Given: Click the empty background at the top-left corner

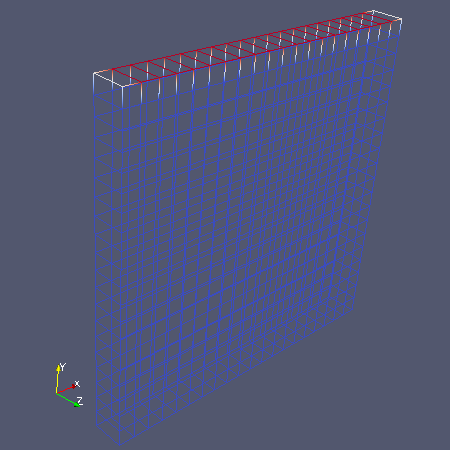Looking at the screenshot, I should (x=20, y=20).
